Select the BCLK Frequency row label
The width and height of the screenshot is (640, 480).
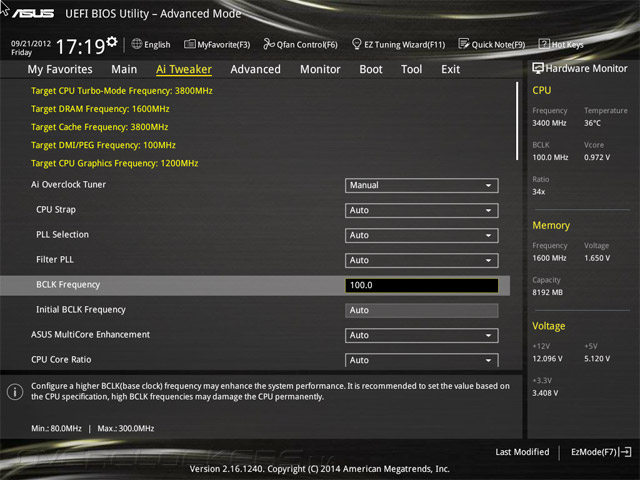click(68, 285)
